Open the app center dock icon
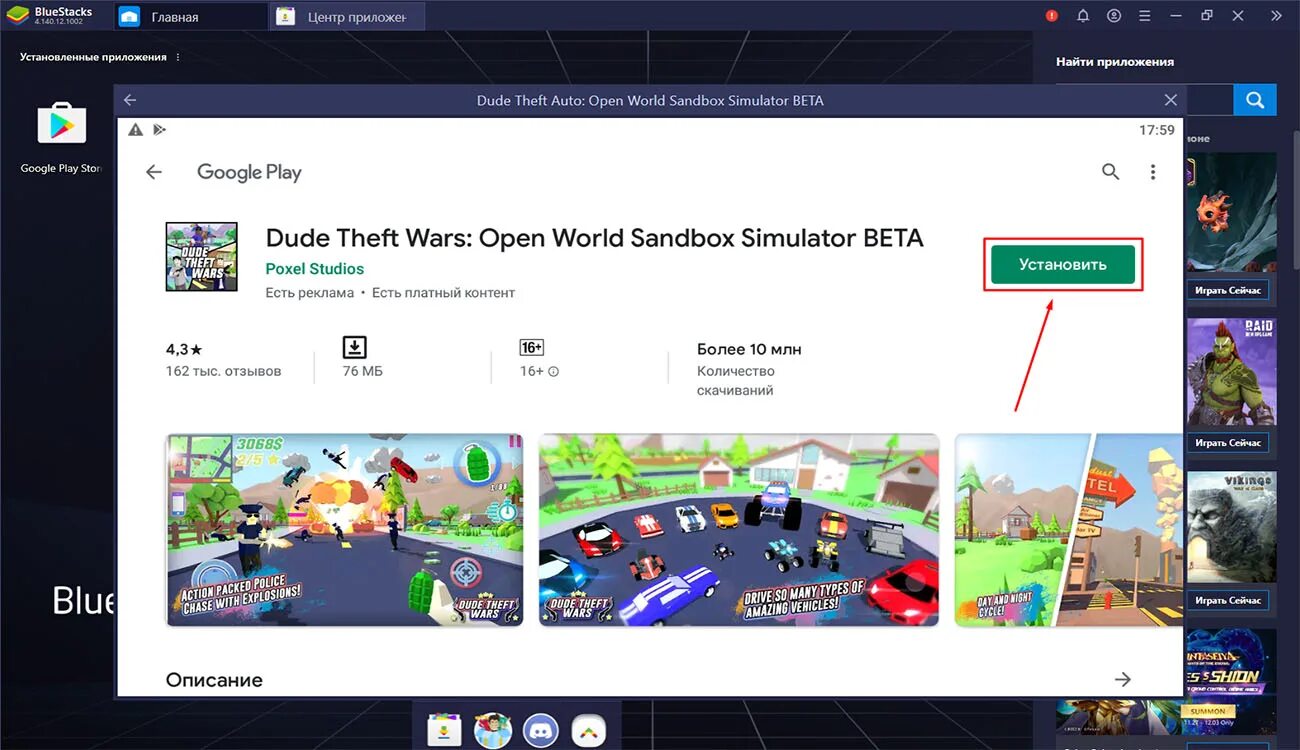Screen dimensions: 1300x750 (444, 729)
